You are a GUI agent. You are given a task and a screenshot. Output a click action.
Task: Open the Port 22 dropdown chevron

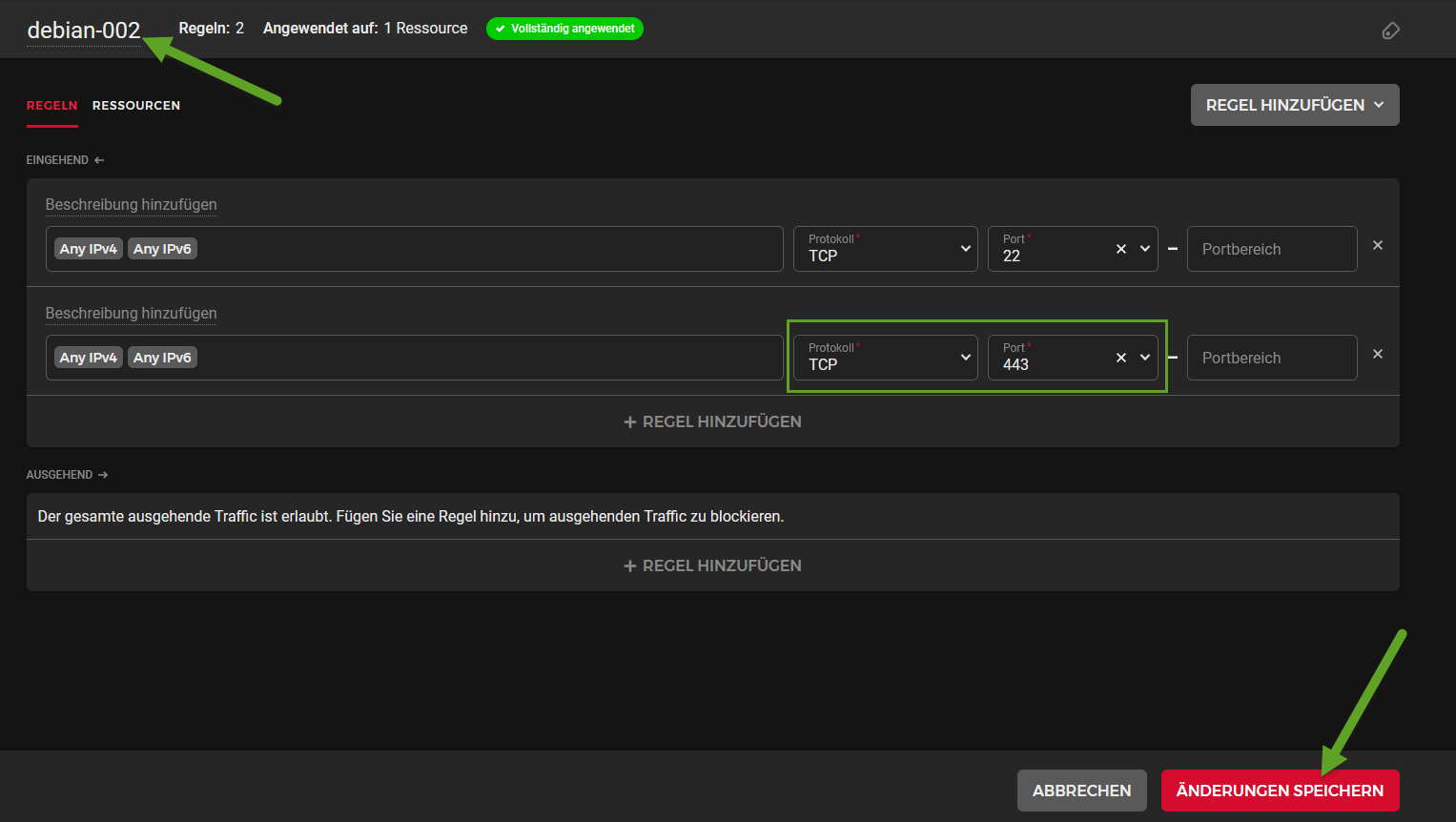click(1145, 249)
